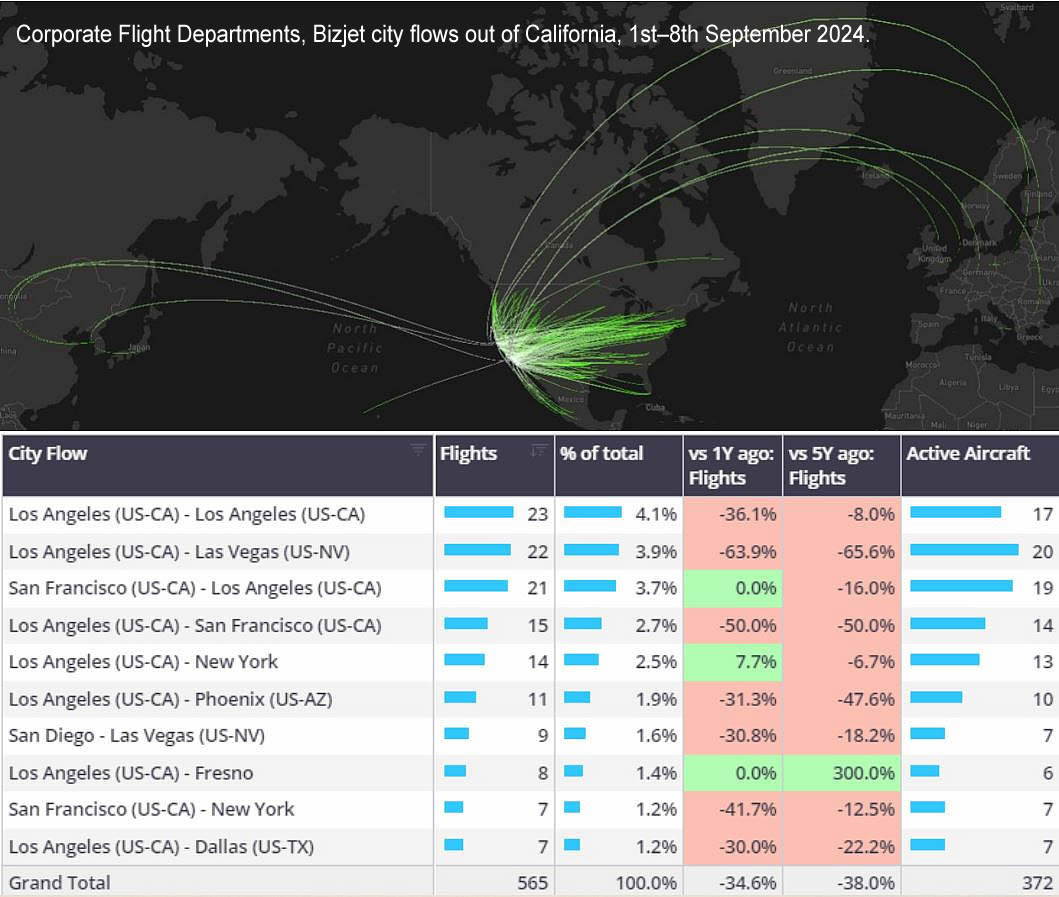This screenshot has height=897, width=1059.
Task: Click the Los Angeles - Dallas row label
Action: click(161, 847)
